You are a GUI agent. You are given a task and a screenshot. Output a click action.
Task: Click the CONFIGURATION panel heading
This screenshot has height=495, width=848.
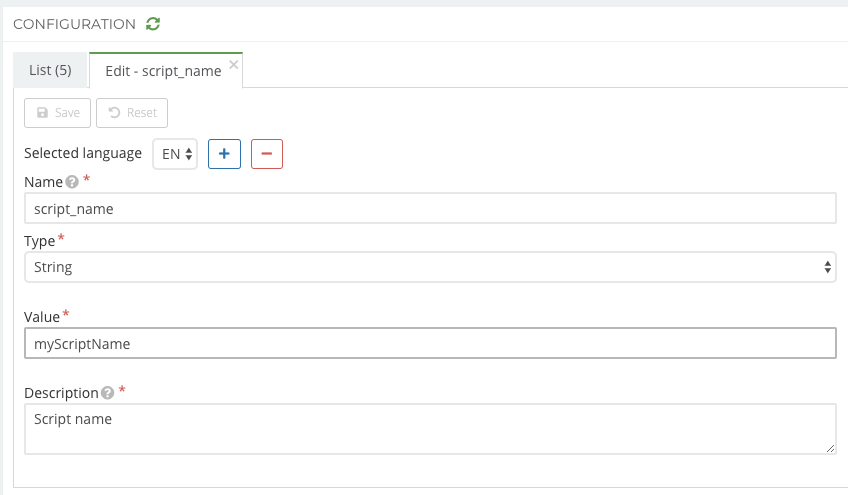[x=74, y=23]
